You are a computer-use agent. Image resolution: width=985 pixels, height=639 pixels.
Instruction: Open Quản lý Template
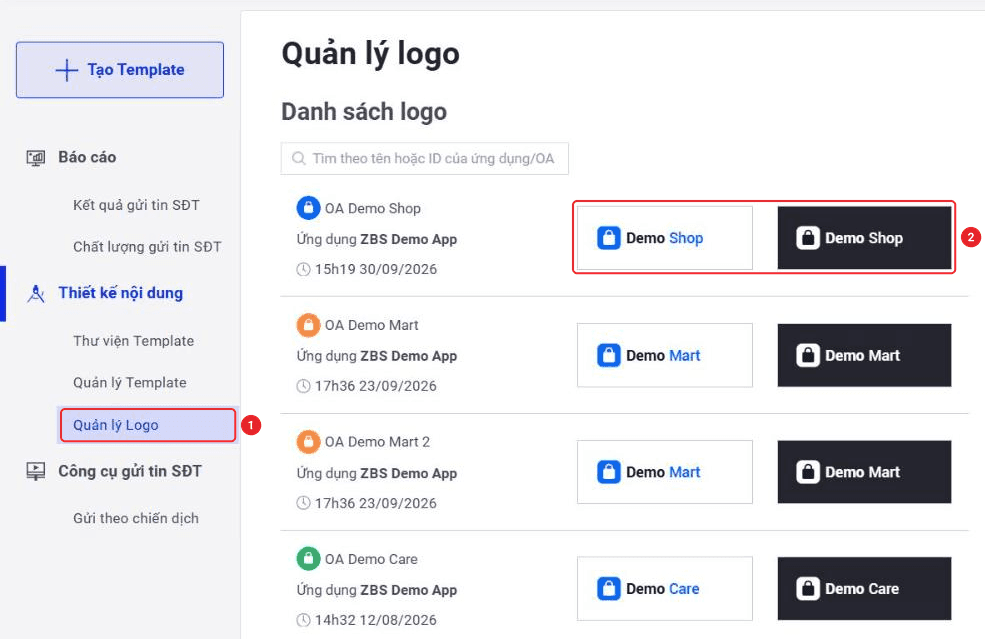(x=129, y=383)
